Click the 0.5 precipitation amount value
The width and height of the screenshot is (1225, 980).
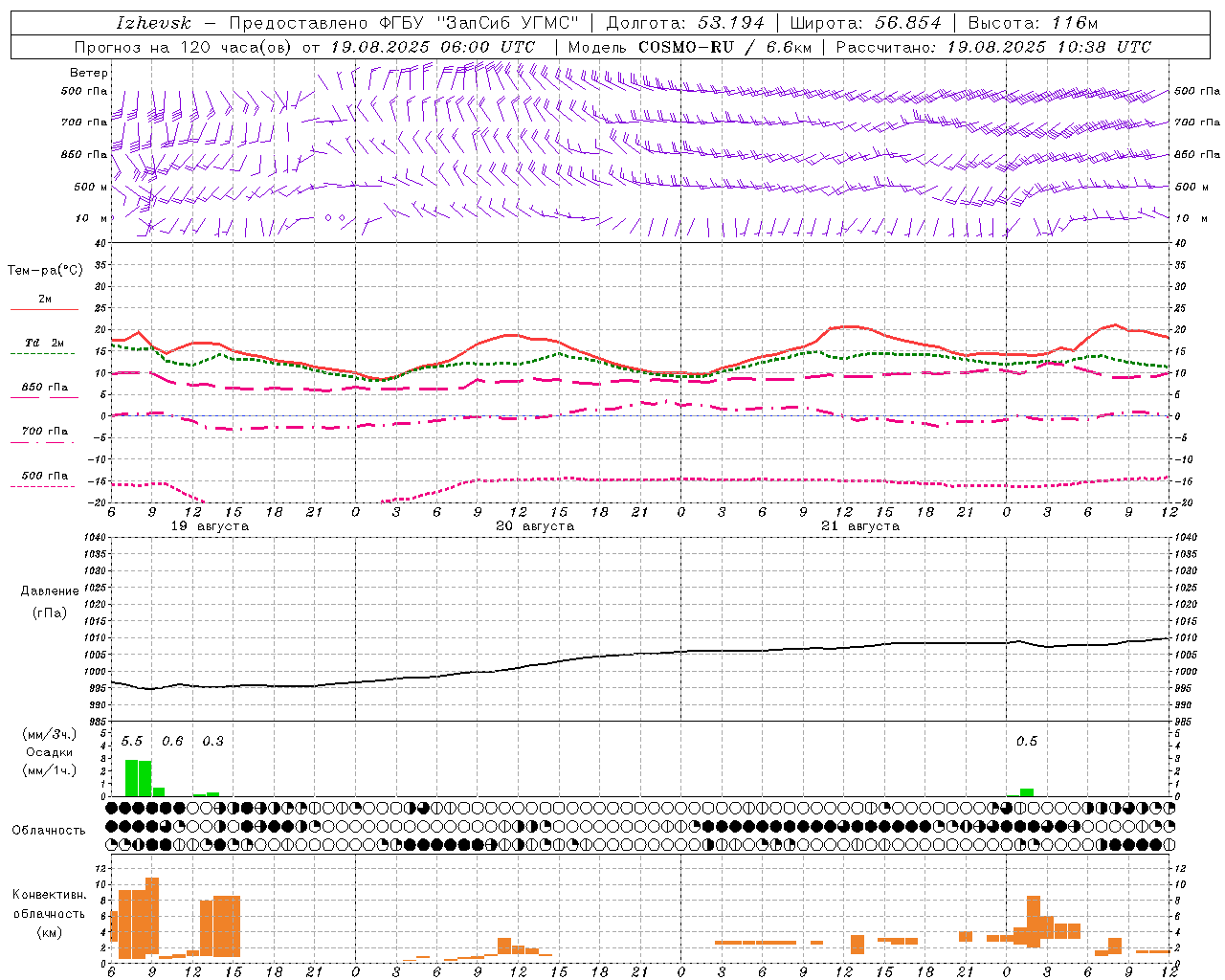point(1027,741)
